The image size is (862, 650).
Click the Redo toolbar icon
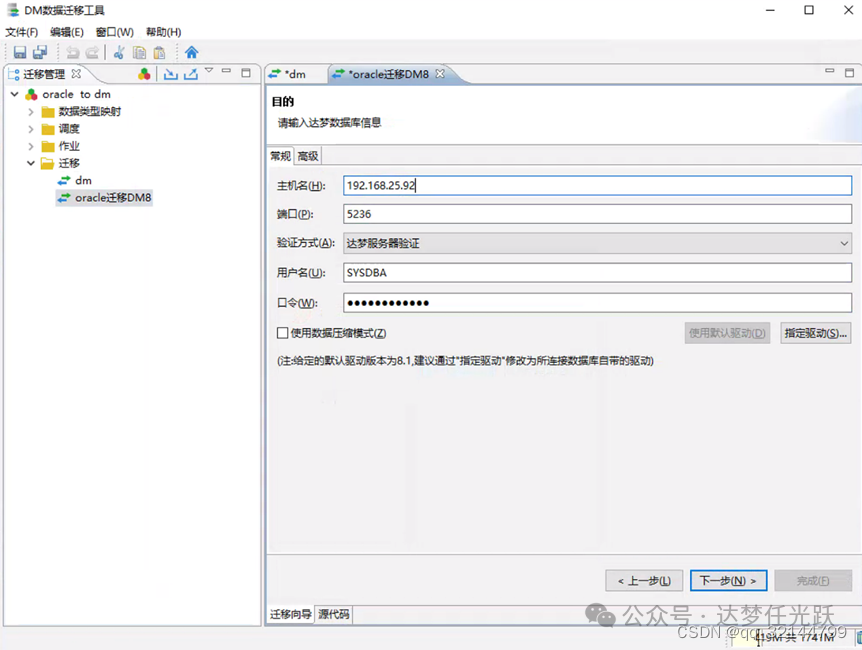[92, 53]
